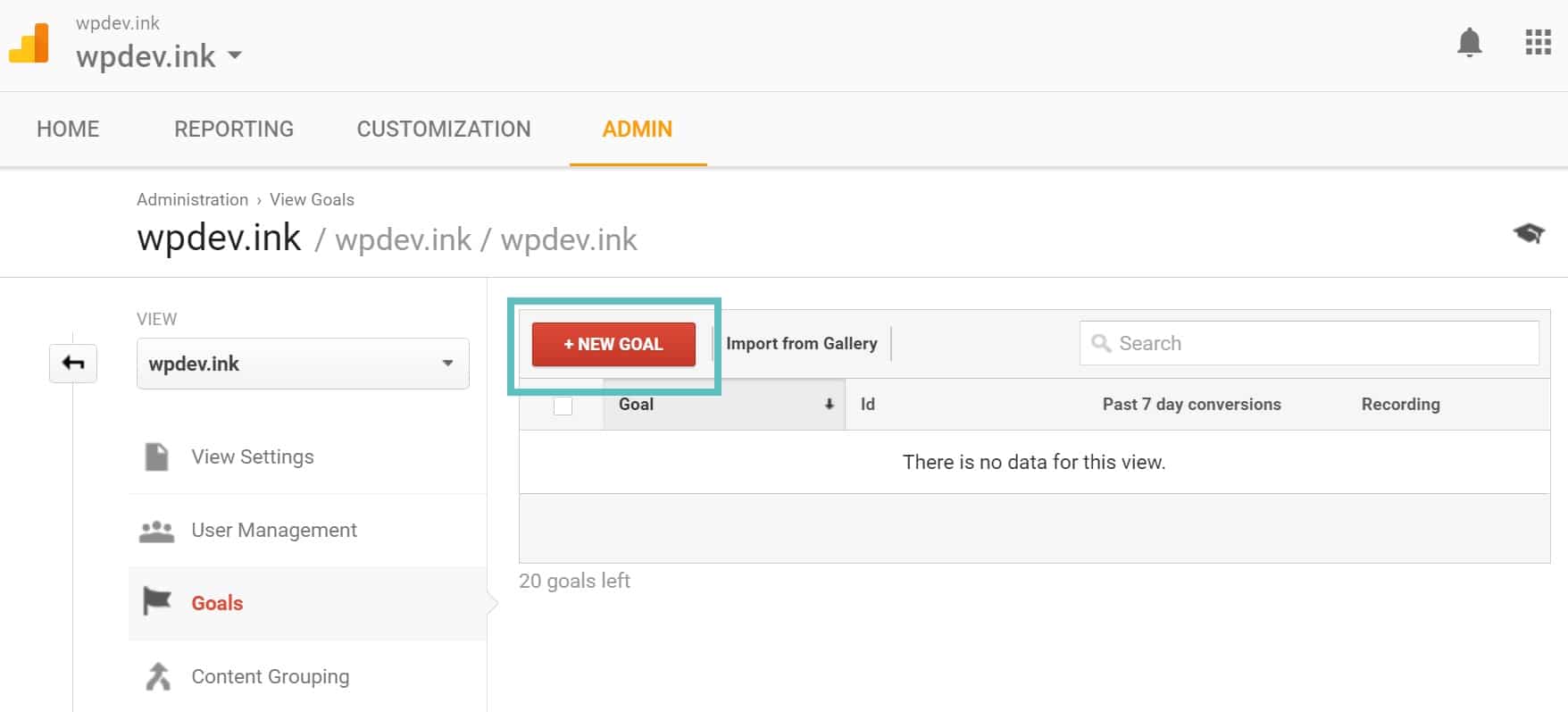
Task: Open the Customization tab
Action: pyautogui.click(x=444, y=129)
